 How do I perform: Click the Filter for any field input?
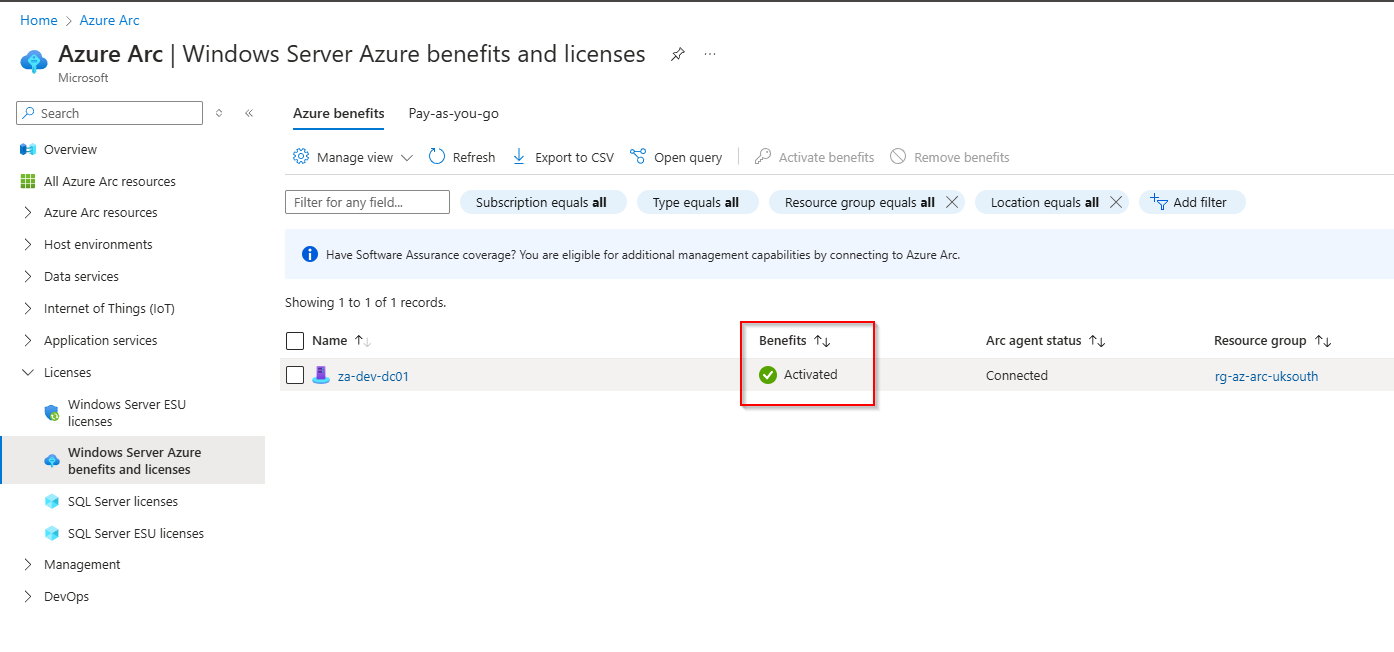367,202
